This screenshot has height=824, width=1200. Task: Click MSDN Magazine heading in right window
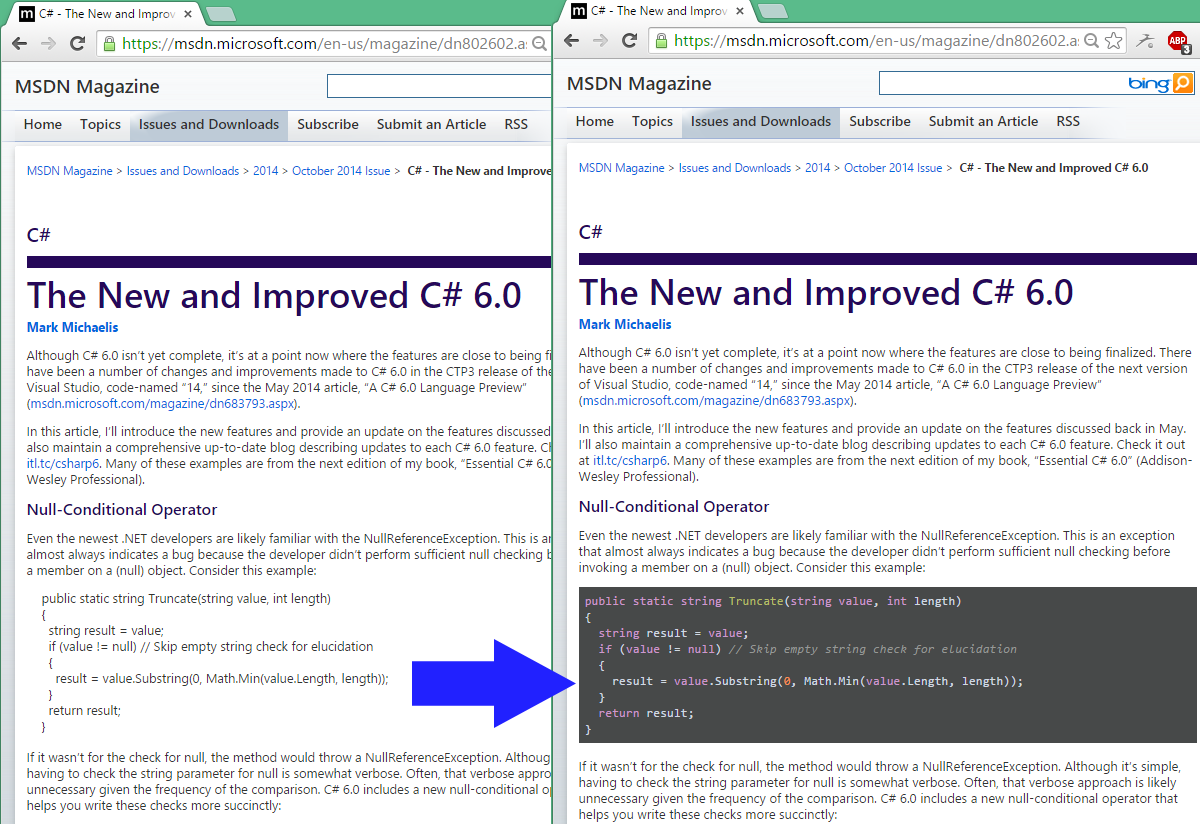639,84
